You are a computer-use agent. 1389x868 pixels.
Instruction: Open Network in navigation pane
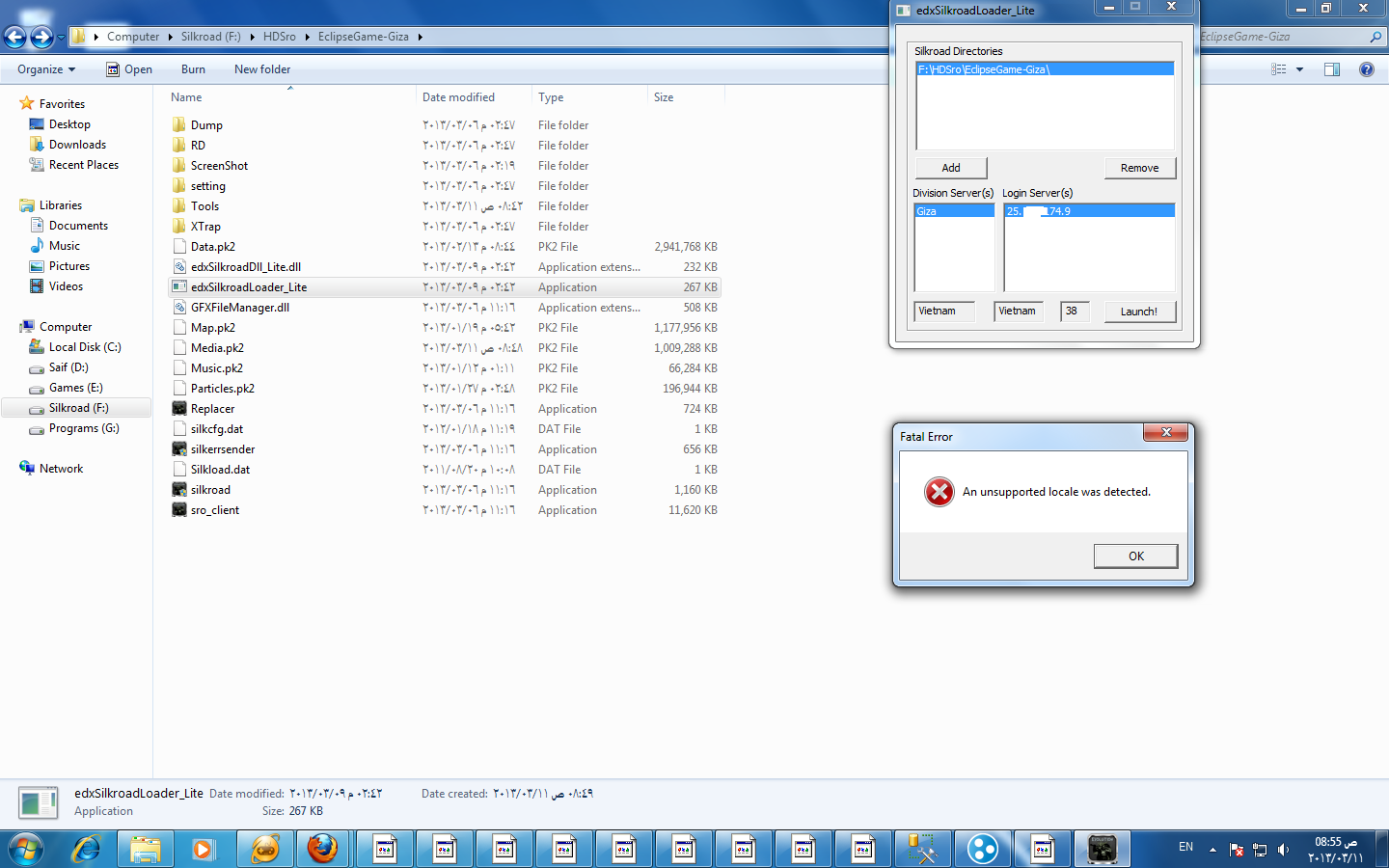pyautogui.click(x=61, y=469)
